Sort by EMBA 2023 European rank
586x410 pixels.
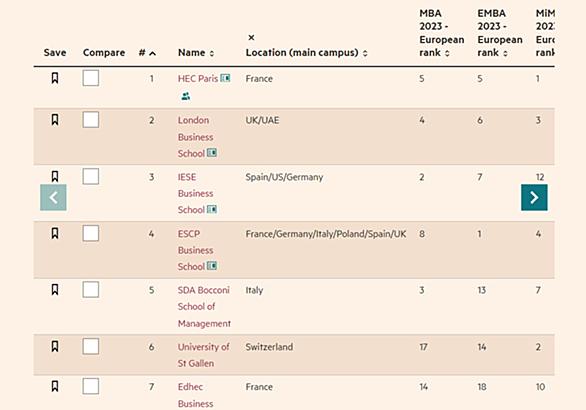point(505,53)
